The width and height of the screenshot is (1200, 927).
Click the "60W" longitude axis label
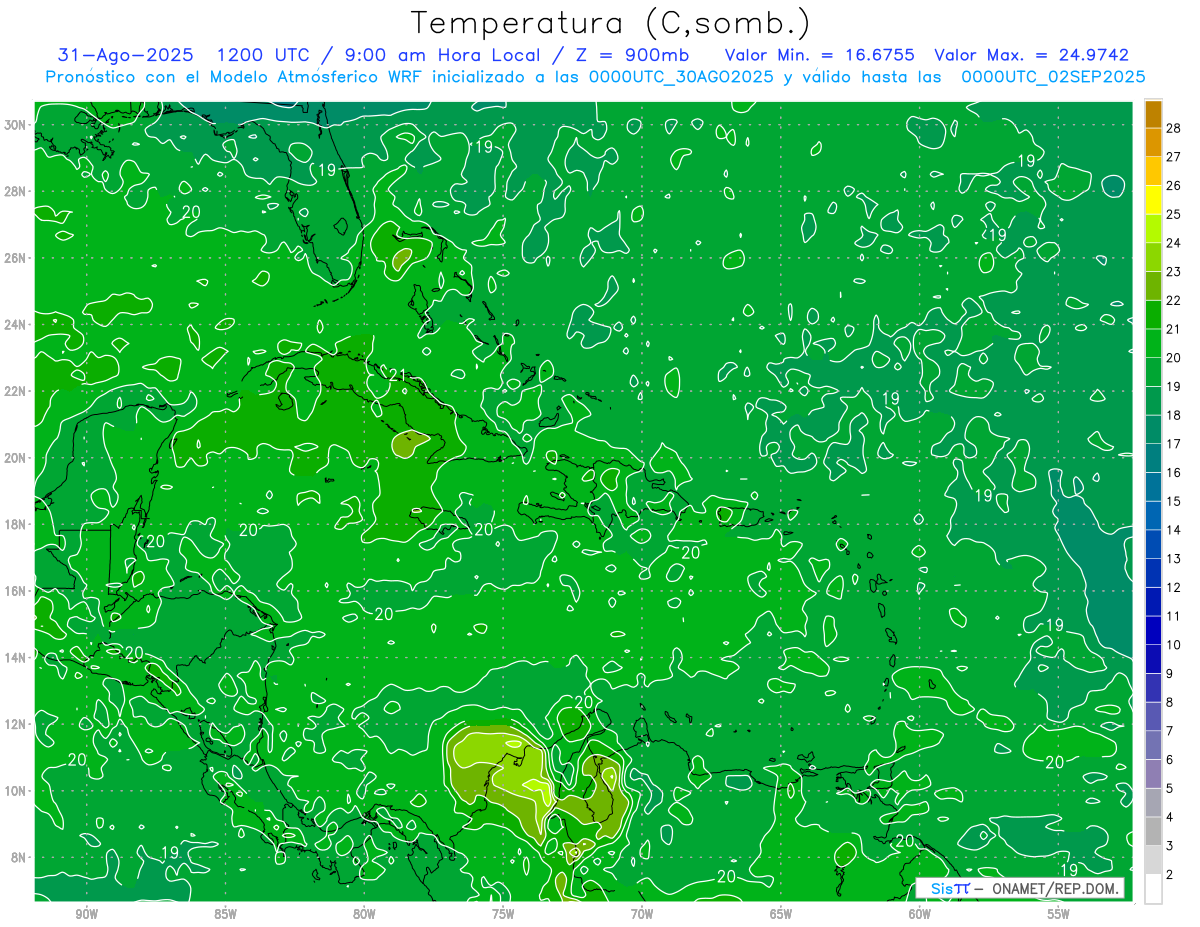click(920, 914)
